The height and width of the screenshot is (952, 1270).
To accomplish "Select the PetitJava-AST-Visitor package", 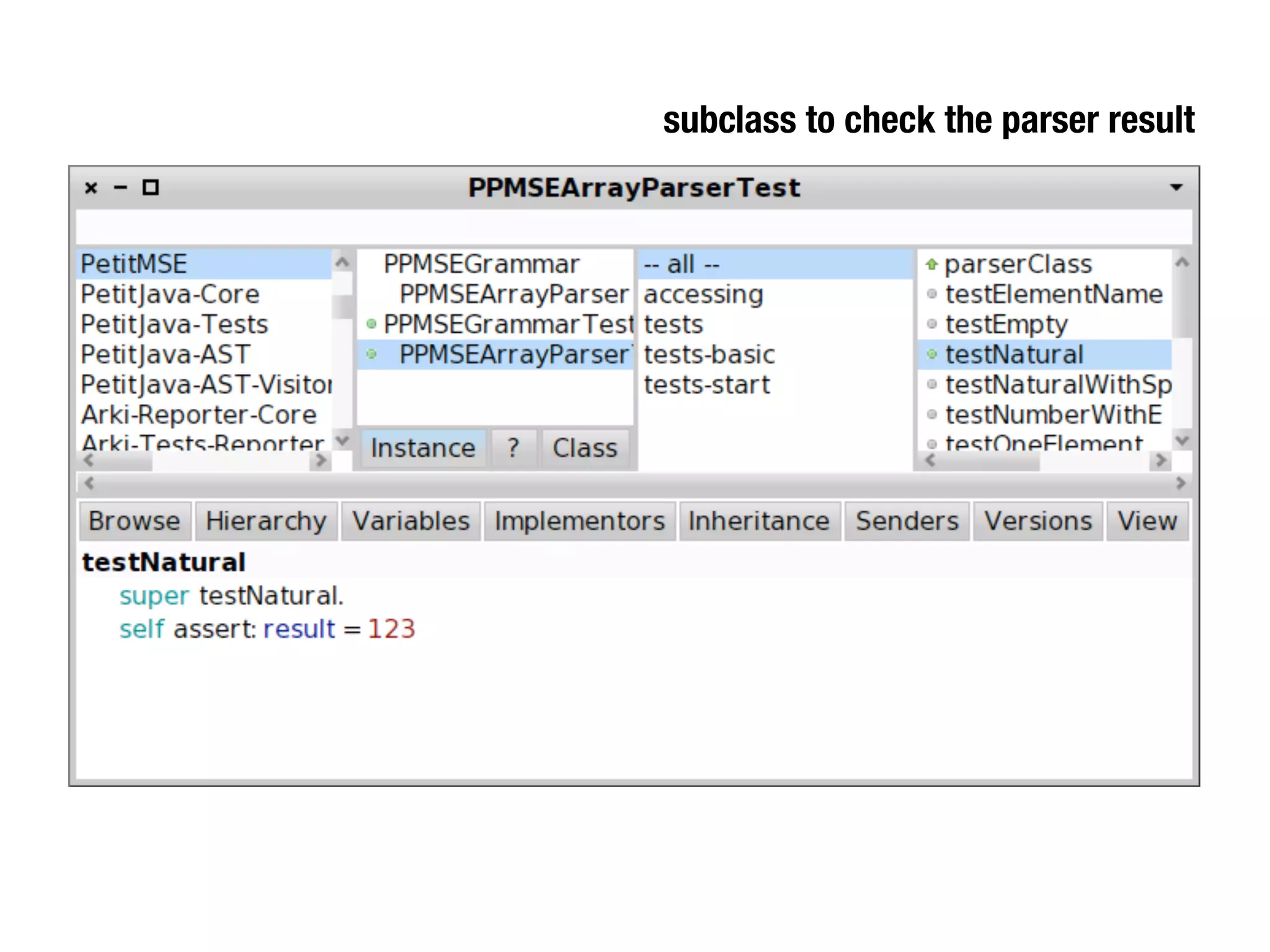I will (x=204, y=384).
